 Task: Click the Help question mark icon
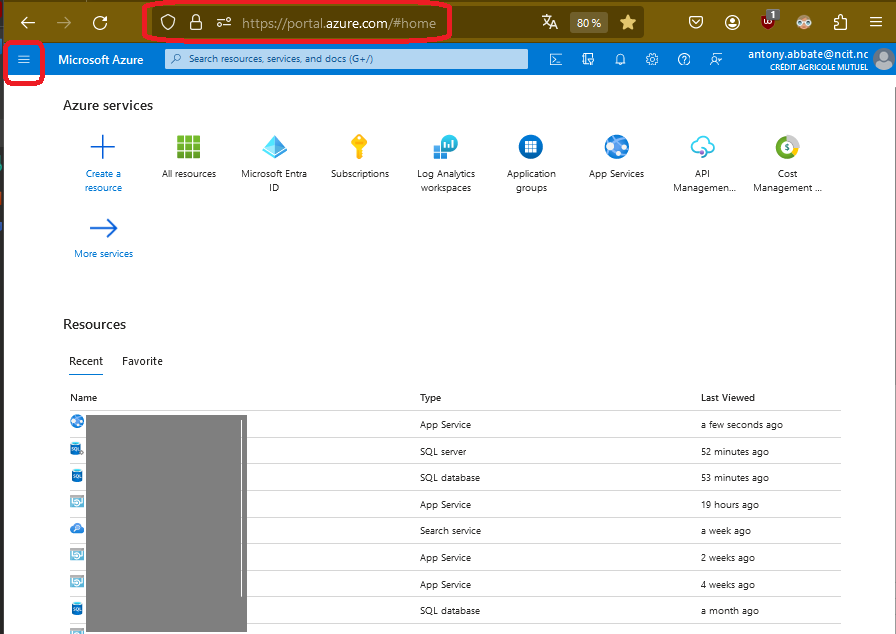click(684, 60)
